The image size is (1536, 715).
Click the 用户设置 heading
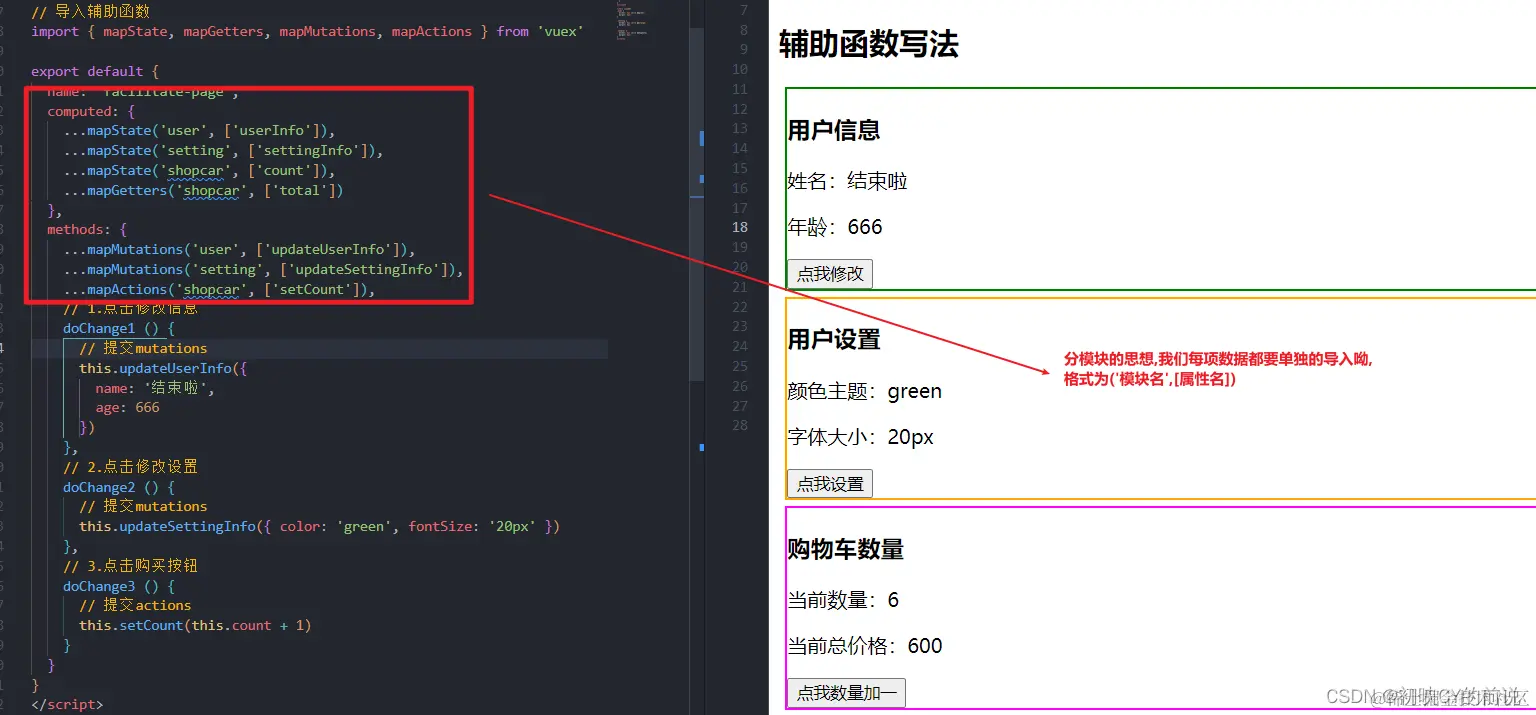pyautogui.click(x=834, y=340)
